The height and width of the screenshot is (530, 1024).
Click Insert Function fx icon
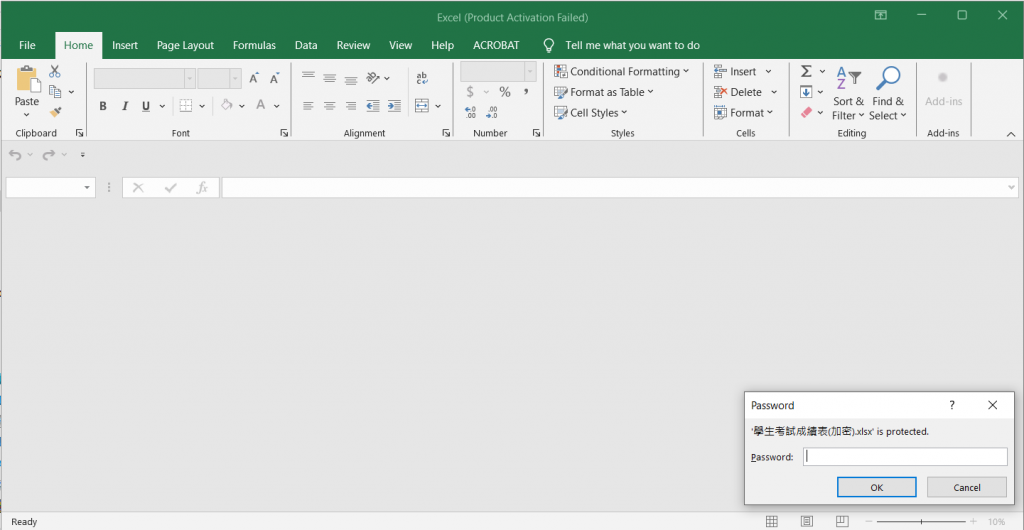click(x=202, y=188)
